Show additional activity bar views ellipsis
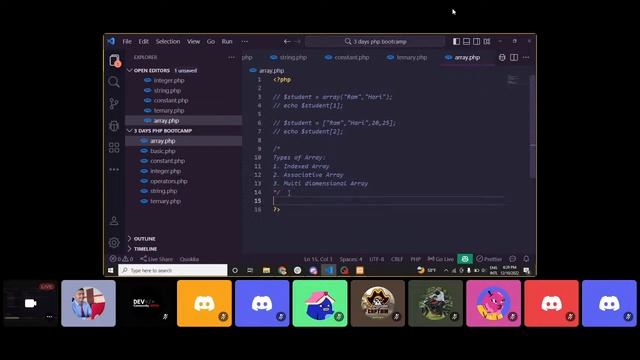This screenshot has width=640, height=360. coord(114,169)
